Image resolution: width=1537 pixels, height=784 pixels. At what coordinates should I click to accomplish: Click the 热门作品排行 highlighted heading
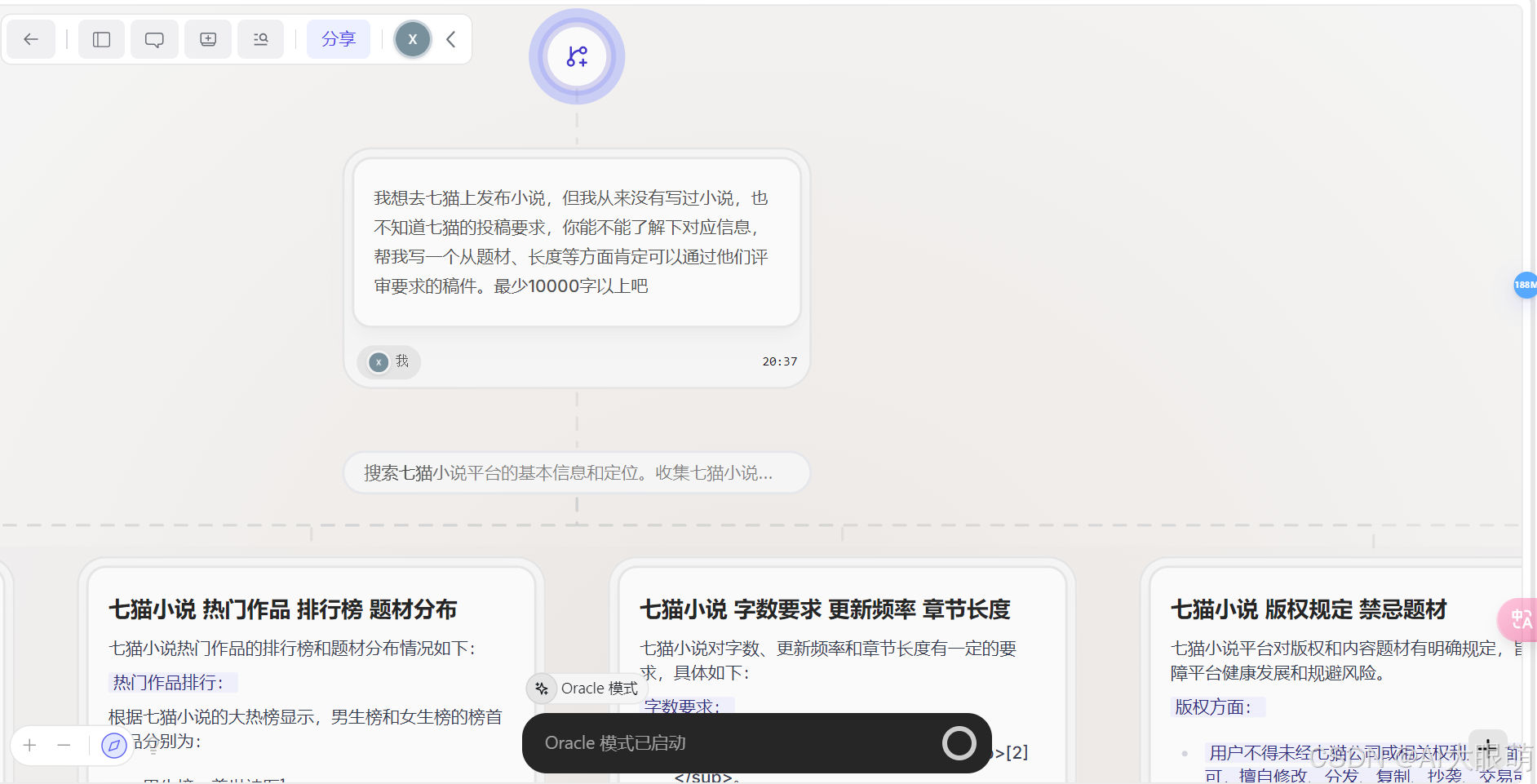click(173, 682)
